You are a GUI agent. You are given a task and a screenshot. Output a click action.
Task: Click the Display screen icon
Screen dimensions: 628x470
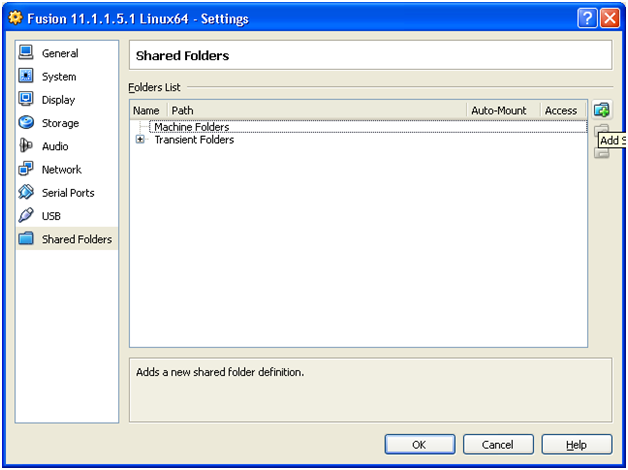pyautogui.click(x=26, y=99)
